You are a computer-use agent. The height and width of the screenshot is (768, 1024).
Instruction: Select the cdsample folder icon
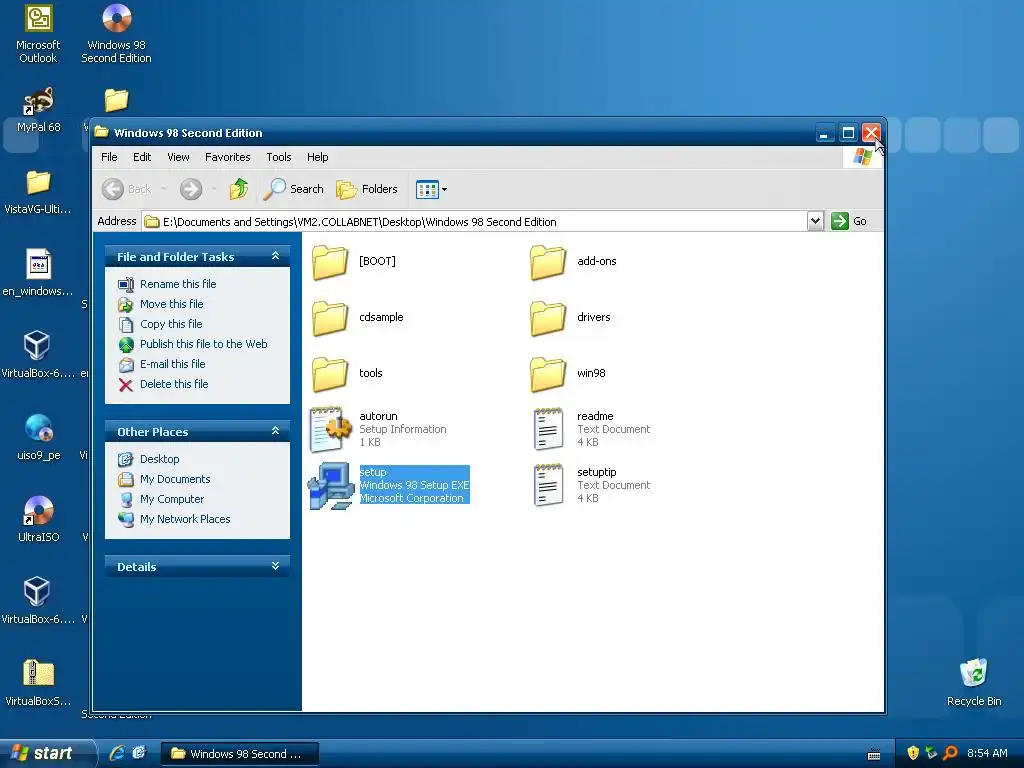(x=330, y=318)
